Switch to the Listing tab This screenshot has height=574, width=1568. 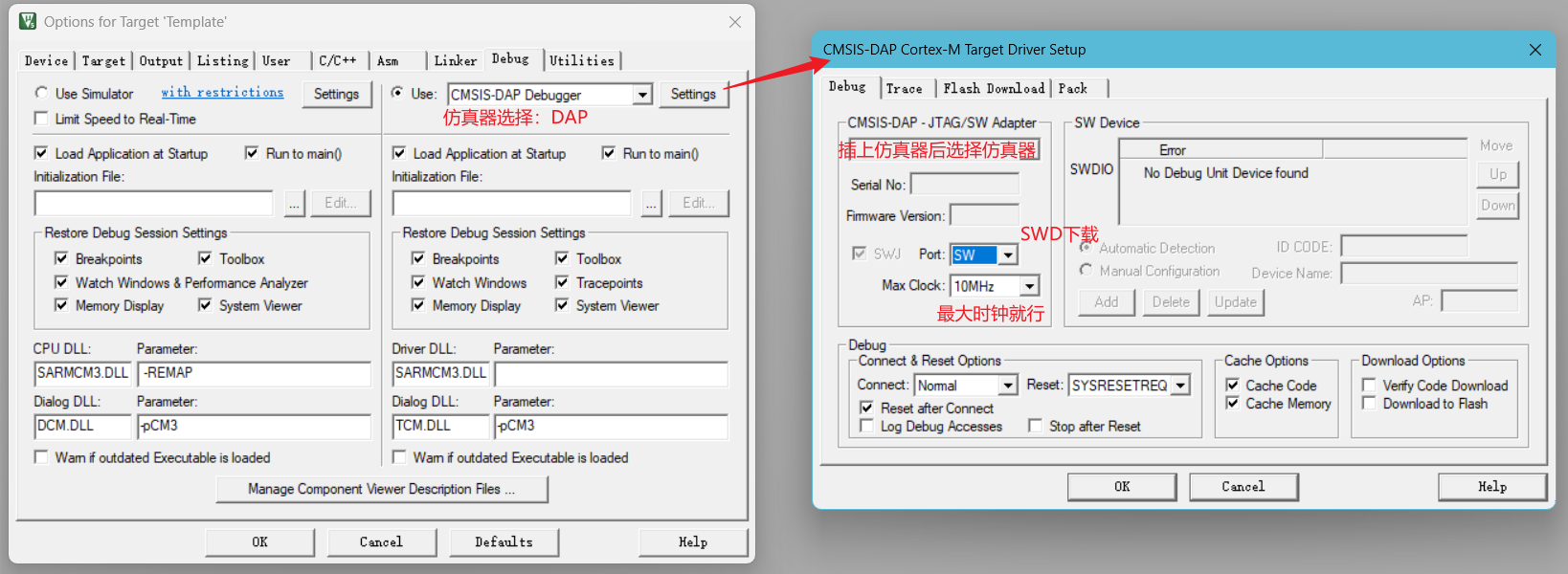click(x=223, y=60)
